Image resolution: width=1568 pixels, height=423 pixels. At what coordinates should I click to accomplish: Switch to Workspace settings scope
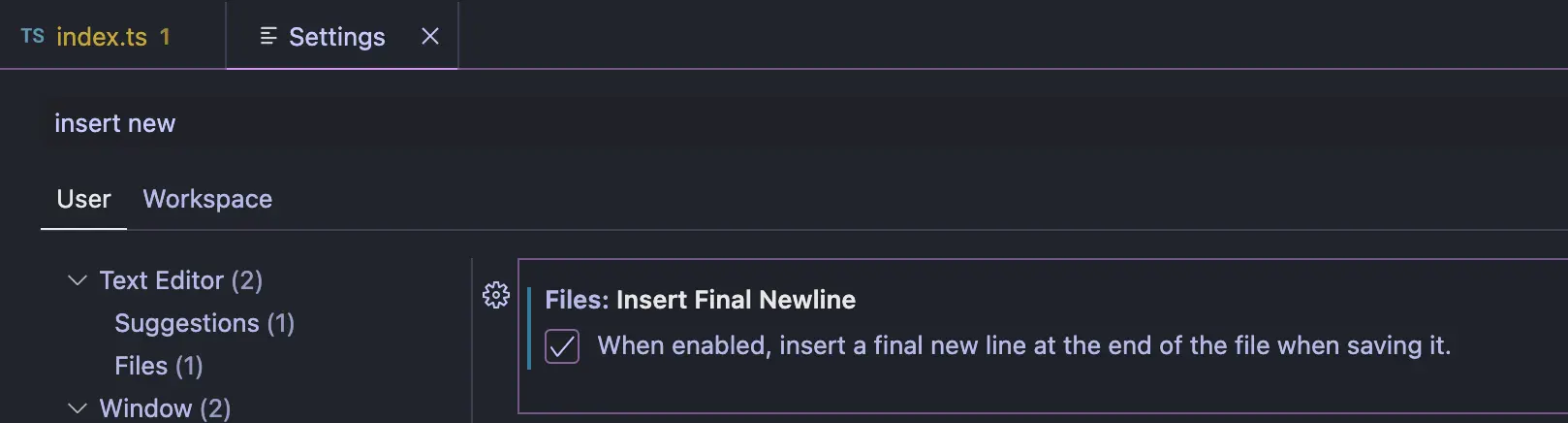pos(207,199)
